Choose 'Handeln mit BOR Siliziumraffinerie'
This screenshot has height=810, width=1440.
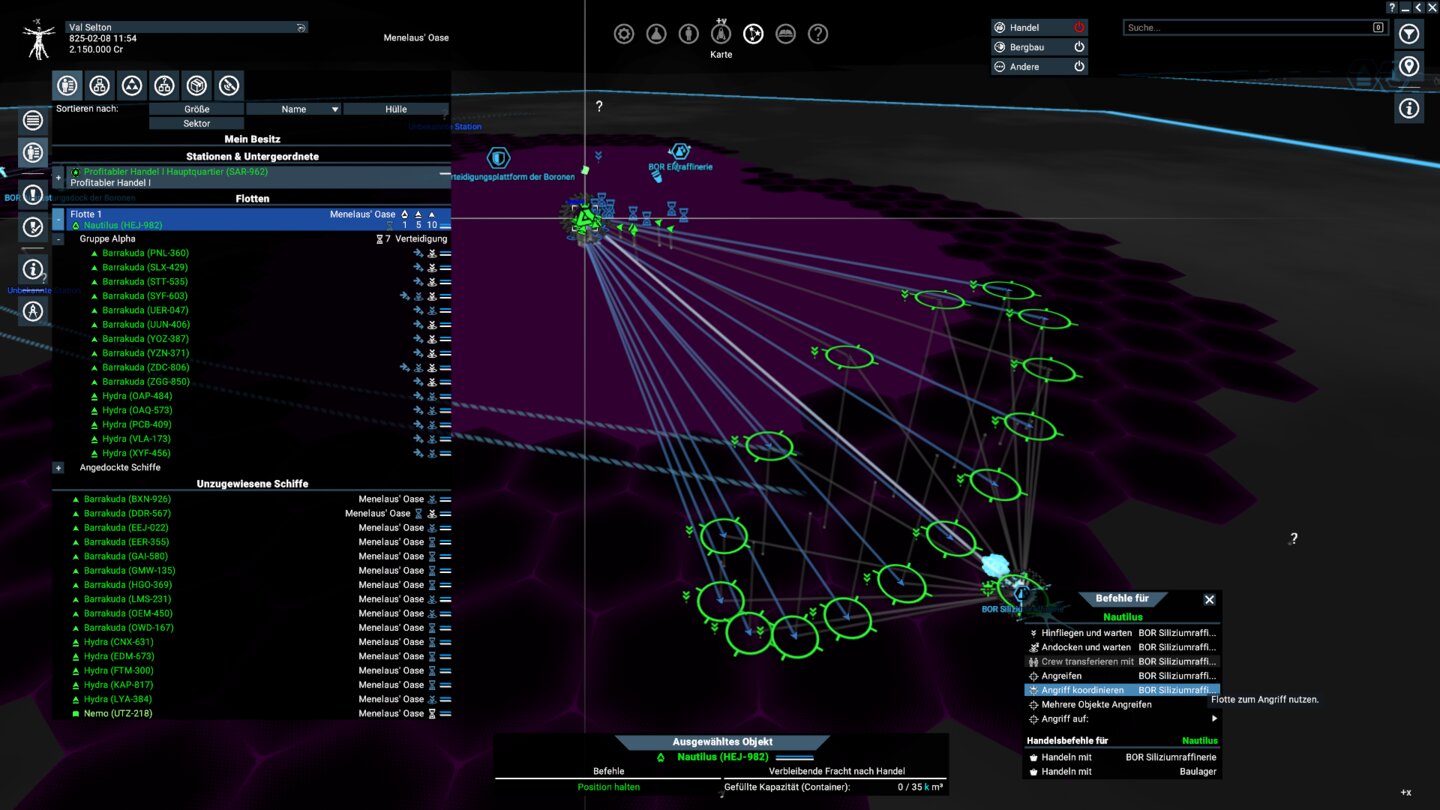pos(1122,757)
